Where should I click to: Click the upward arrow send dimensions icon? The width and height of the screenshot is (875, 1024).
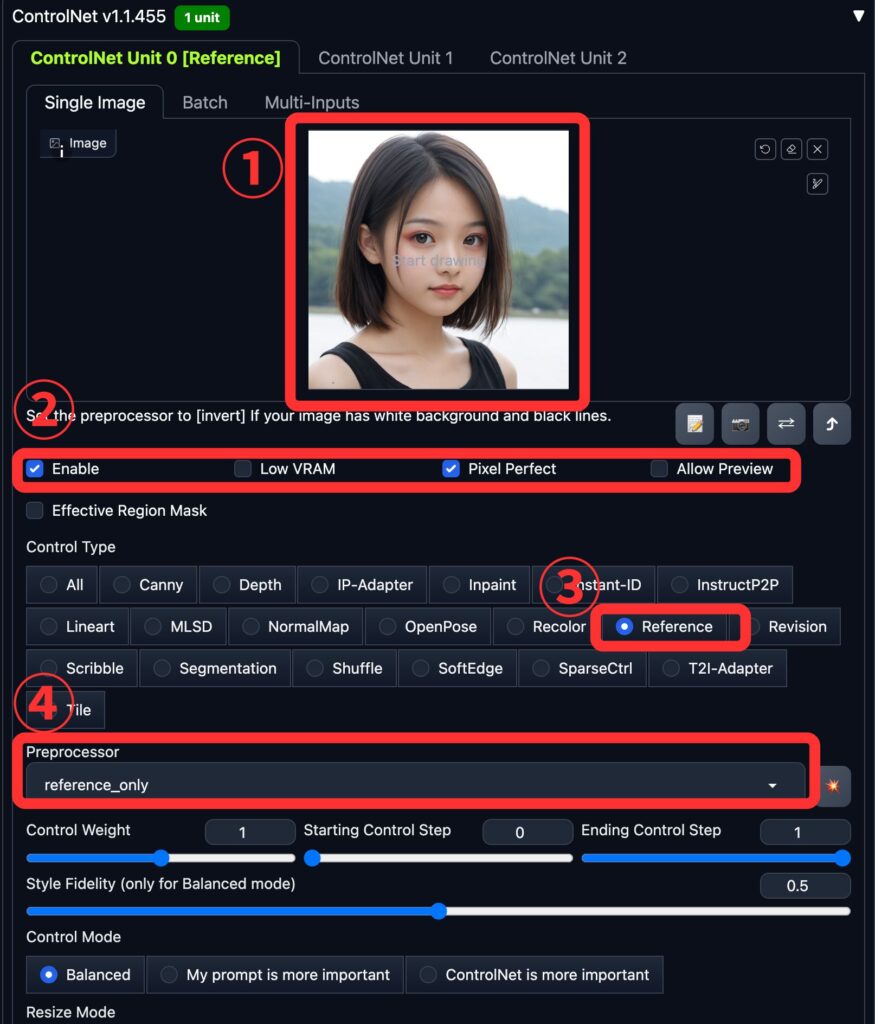click(831, 424)
